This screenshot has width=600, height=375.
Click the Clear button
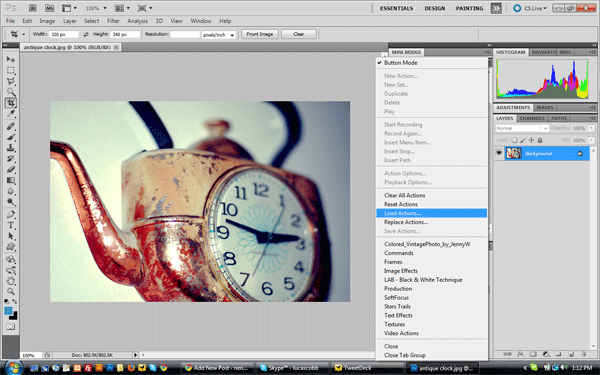298,34
